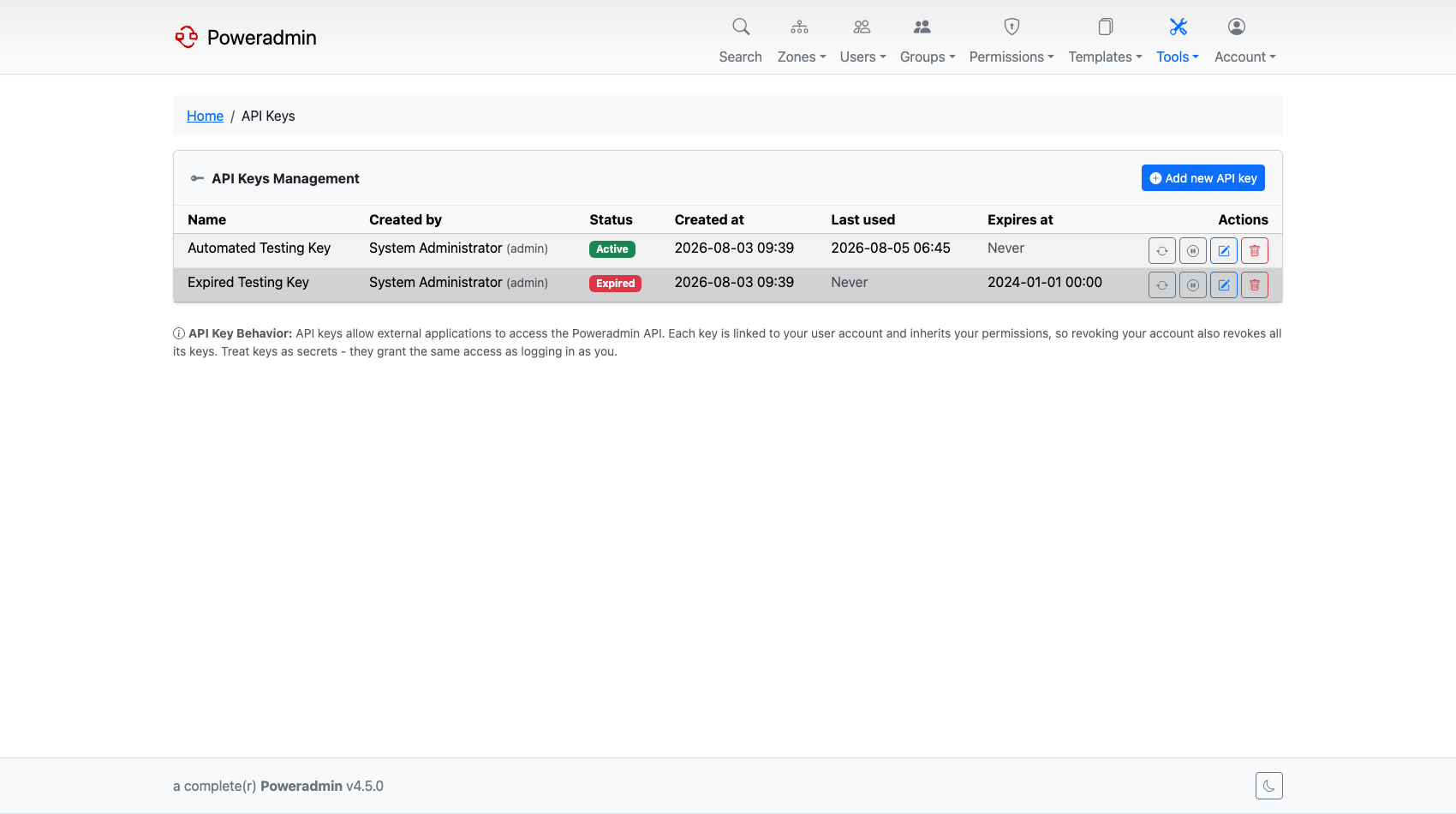Click the red Expired status badge
The image size is (1456, 814).
pos(615,284)
